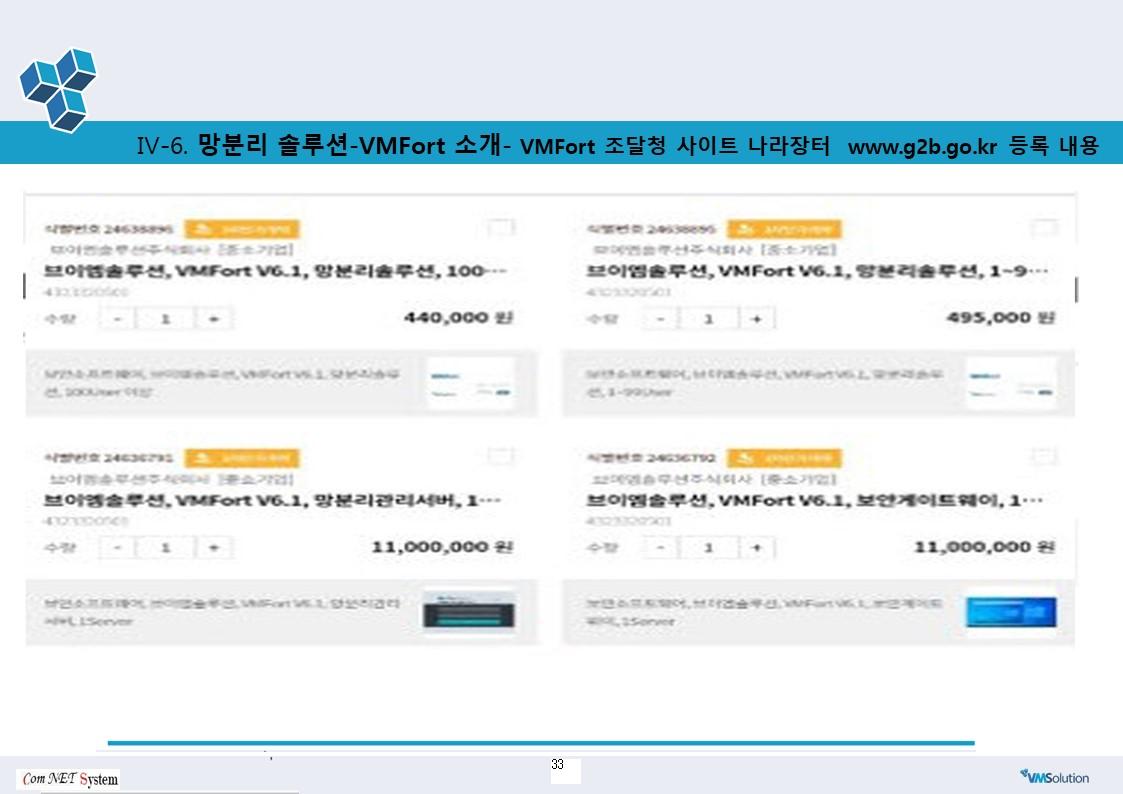
Task: Focus the quantity field on the 망분리관리서버 card
Action: (x=165, y=548)
